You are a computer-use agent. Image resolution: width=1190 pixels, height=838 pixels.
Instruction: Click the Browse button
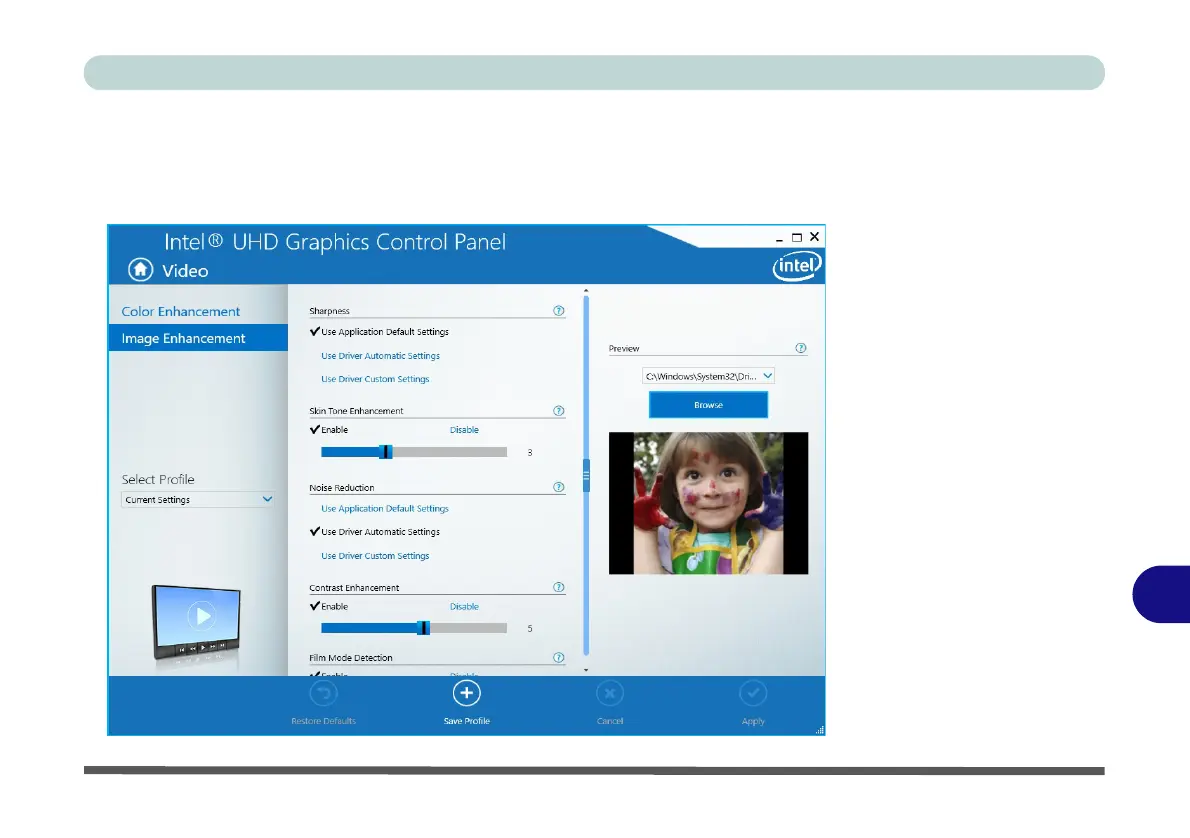coord(708,405)
